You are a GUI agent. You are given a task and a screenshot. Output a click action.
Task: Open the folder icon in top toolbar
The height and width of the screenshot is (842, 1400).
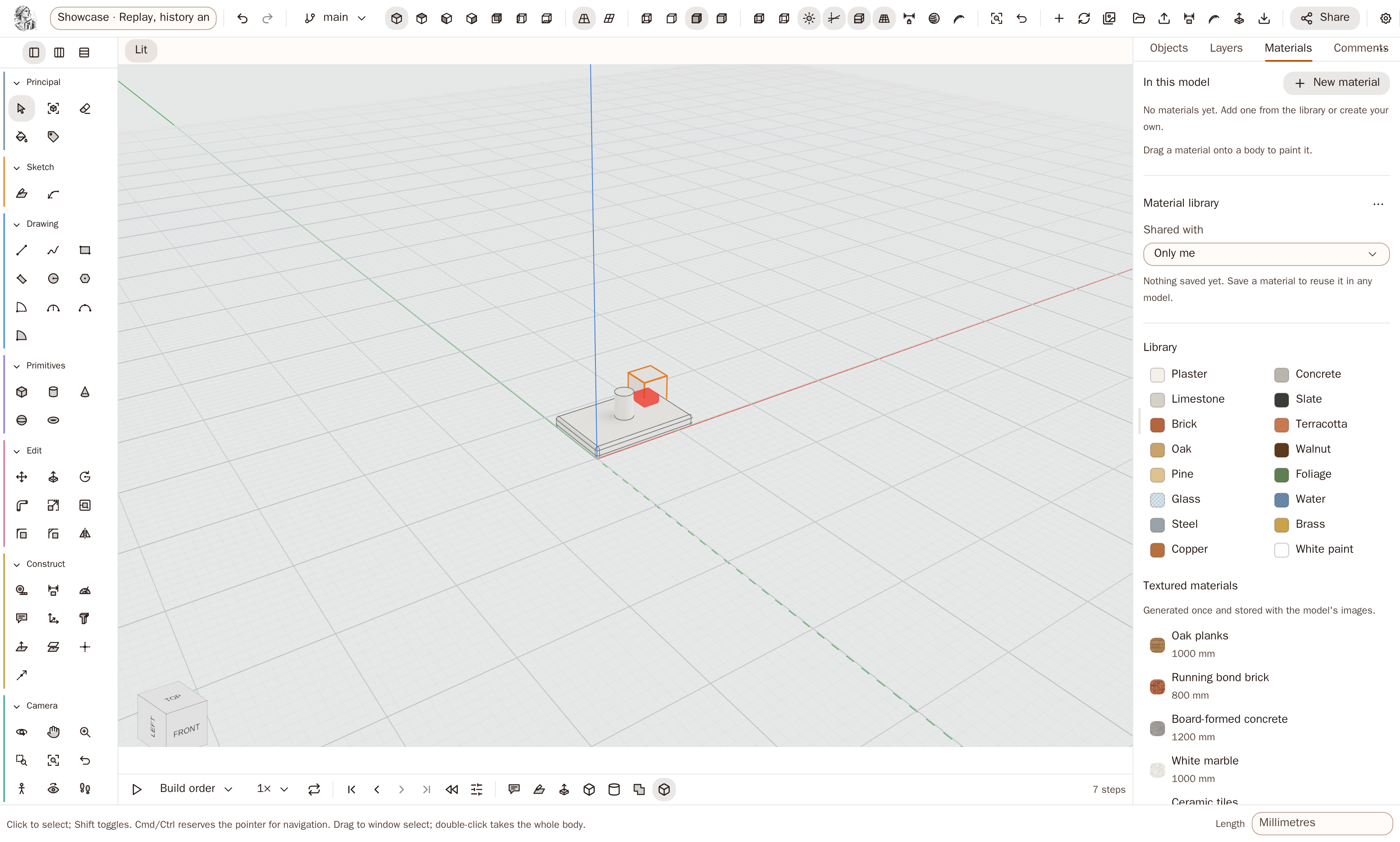pos(1139,19)
